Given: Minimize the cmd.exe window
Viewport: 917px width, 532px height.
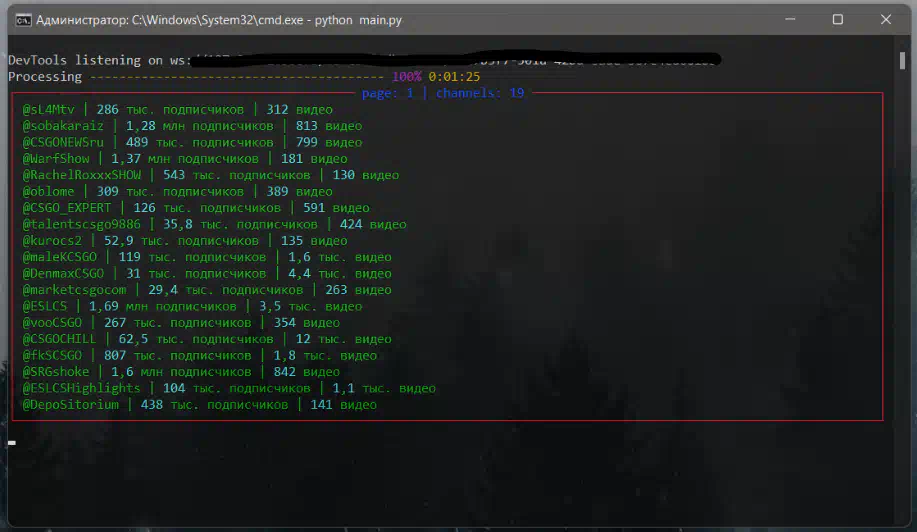Looking at the screenshot, I should coord(790,19).
